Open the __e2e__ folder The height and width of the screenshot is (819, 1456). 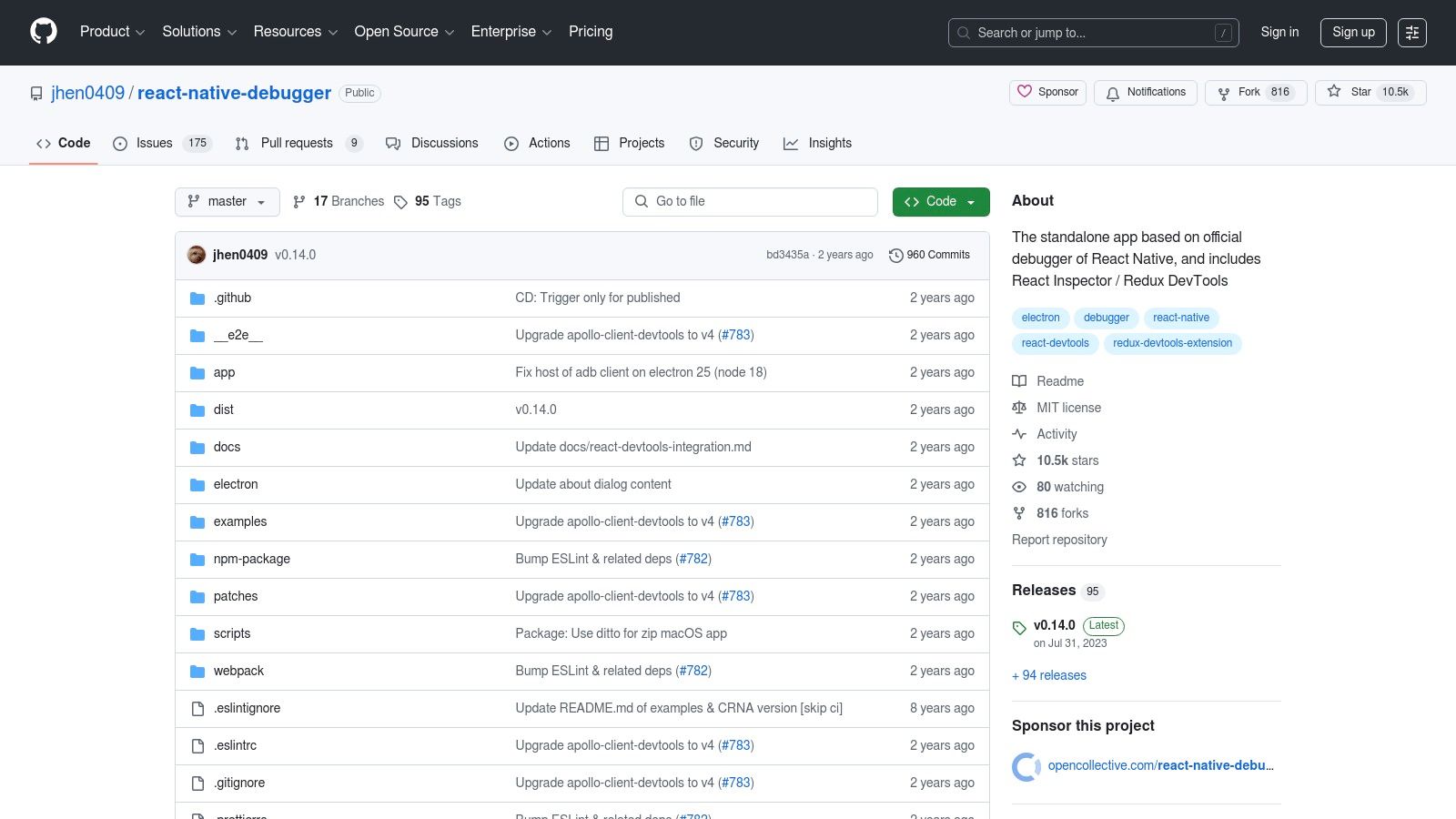point(238,335)
